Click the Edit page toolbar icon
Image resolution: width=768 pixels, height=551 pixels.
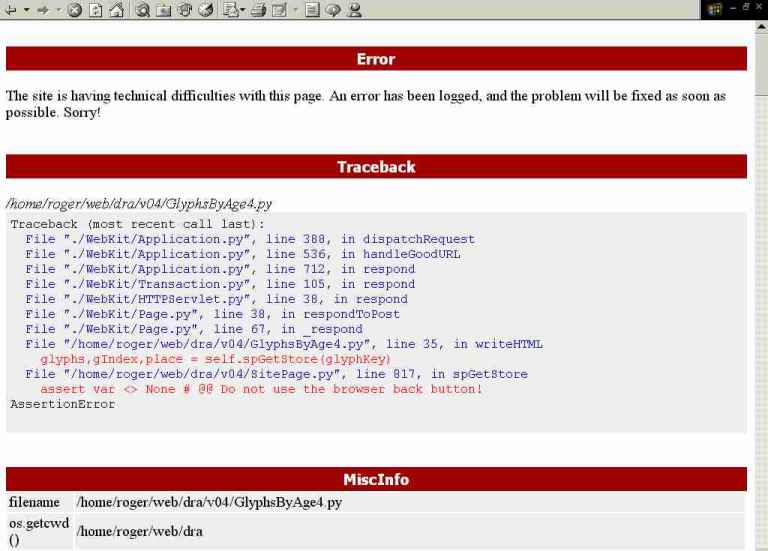tap(279, 9)
